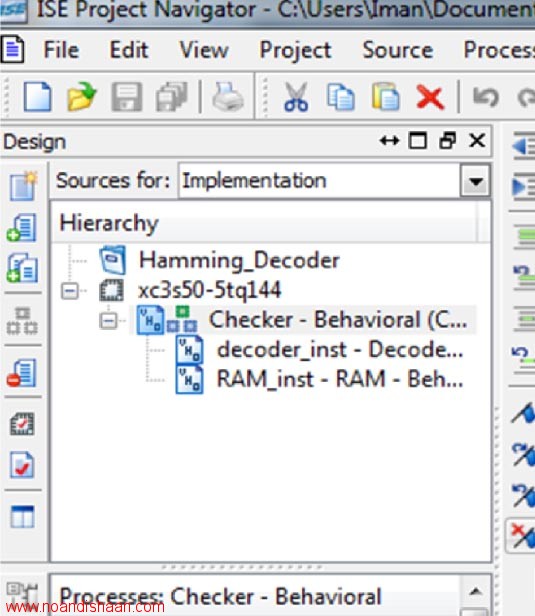535x616 pixels.
Task: Click the red X tool icon on right toolbar
Action: coord(523,535)
